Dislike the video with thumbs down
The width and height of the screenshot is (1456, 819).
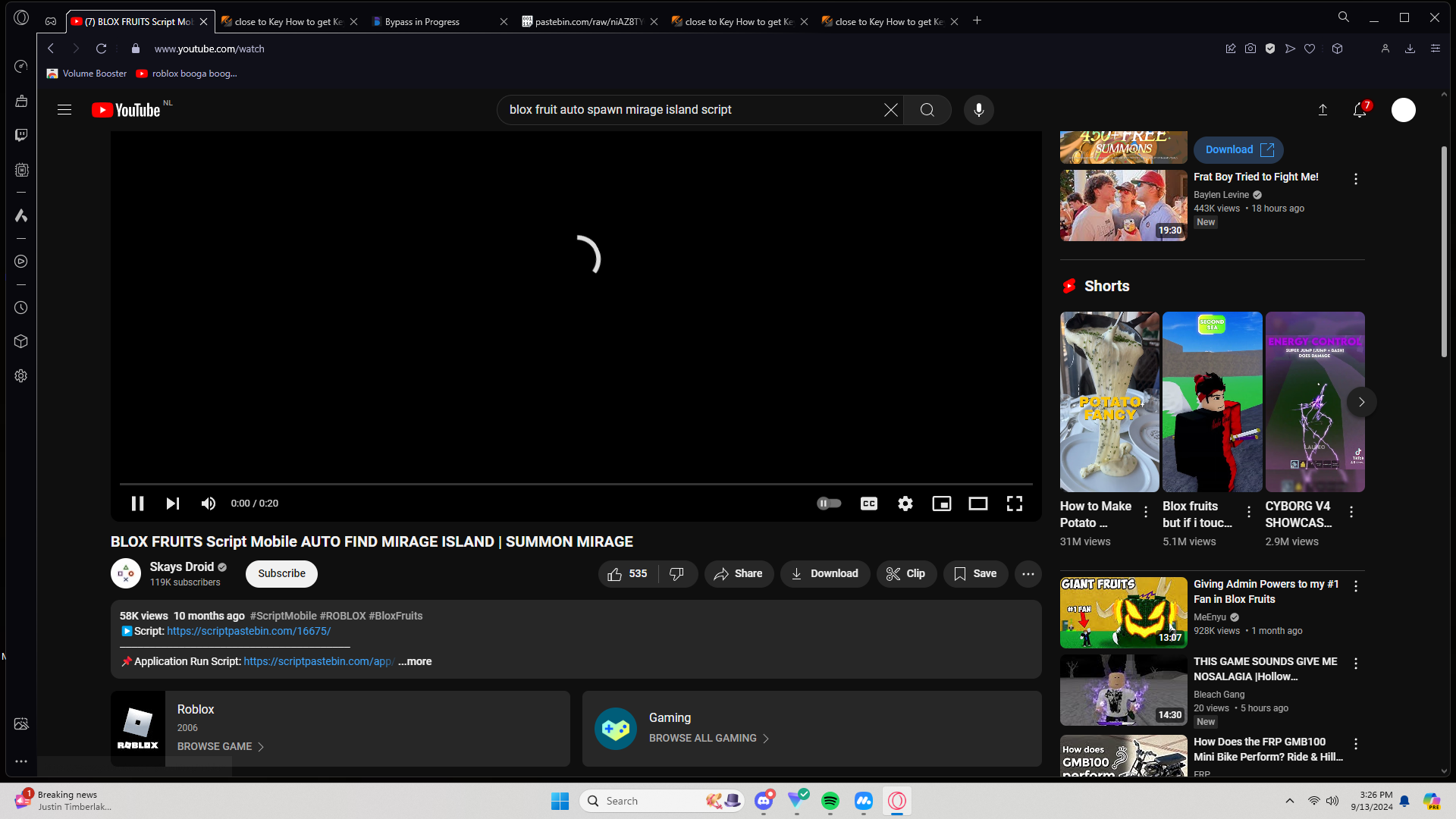[677, 574]
